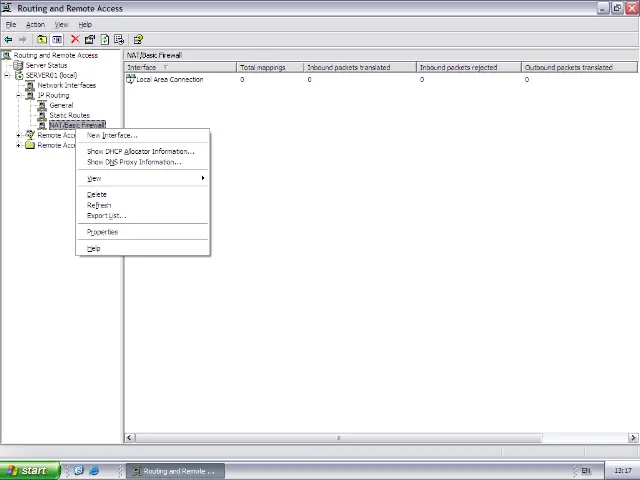
Task: Open the Help menu in the menu bar
Action: coord(85,24)
